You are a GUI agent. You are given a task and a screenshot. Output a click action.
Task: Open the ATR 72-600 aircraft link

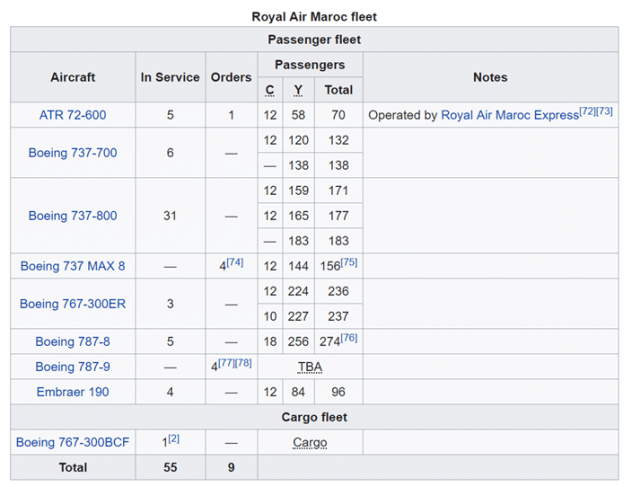click(73, 115)
